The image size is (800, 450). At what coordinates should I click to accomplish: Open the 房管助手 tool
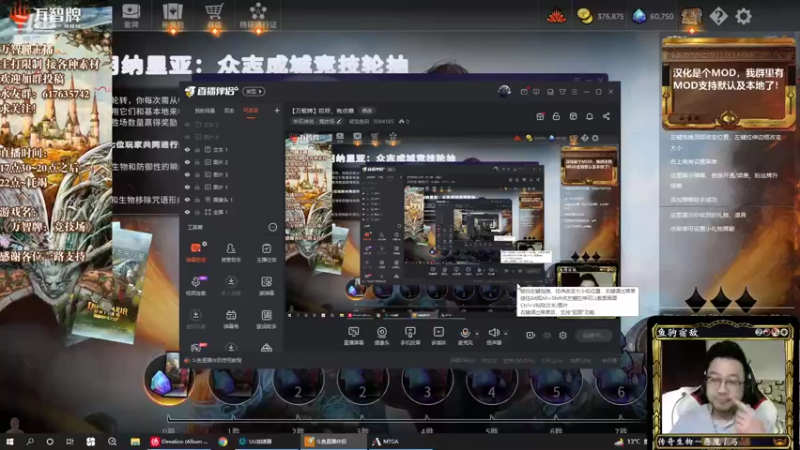click(x=231, y=252)
